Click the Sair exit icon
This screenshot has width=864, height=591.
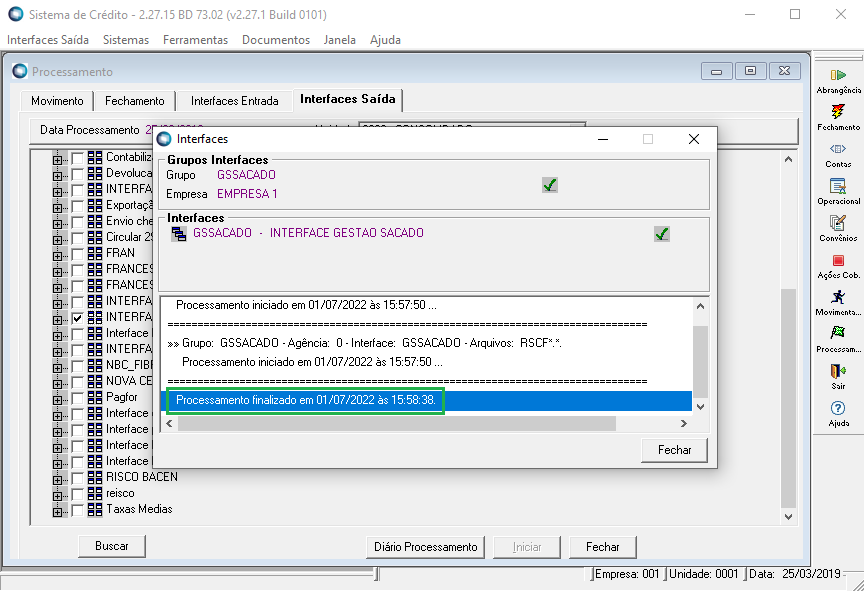point(838,371)
